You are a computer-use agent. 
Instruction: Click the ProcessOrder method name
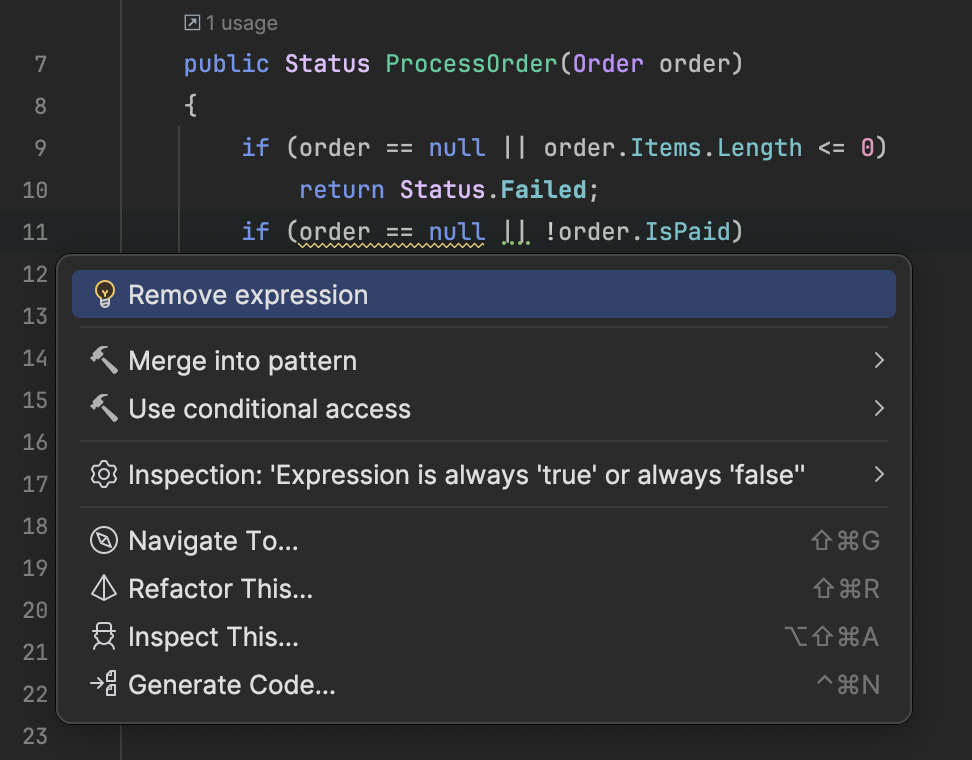[471, 64]
